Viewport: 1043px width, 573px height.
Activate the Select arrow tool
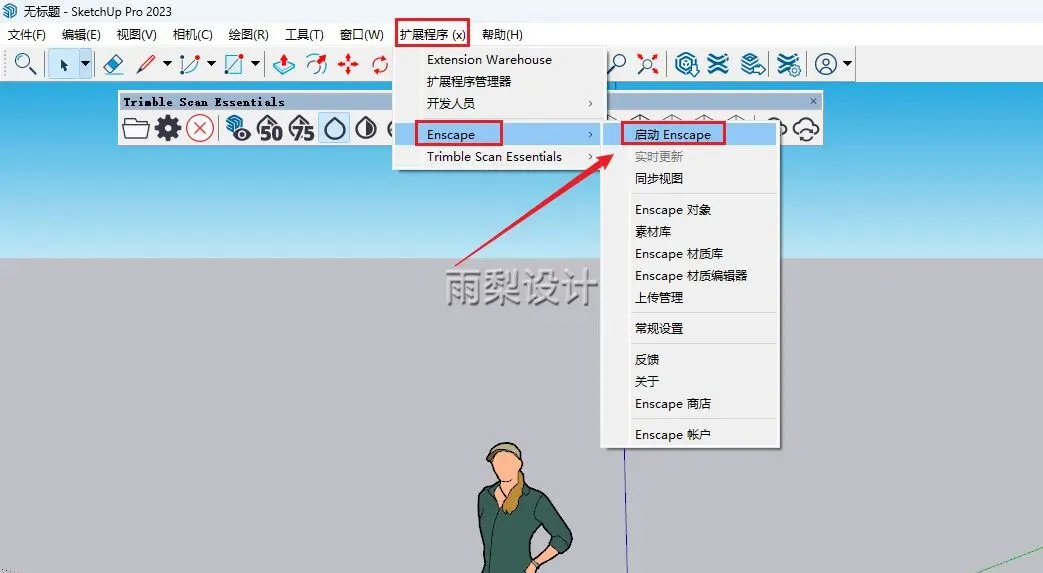tap(64, 64)
